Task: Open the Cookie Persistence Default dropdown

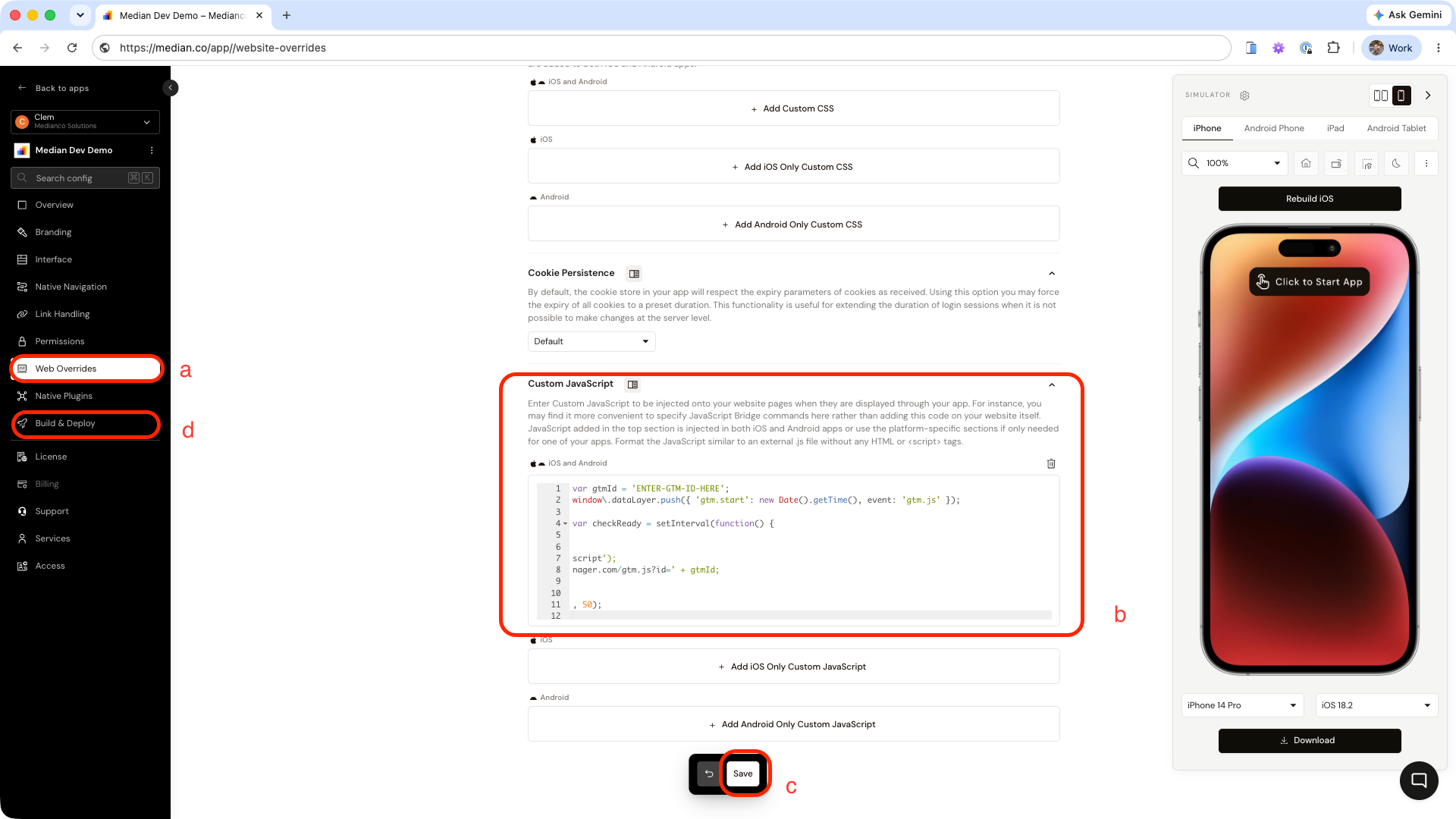Action: point(591,341)
